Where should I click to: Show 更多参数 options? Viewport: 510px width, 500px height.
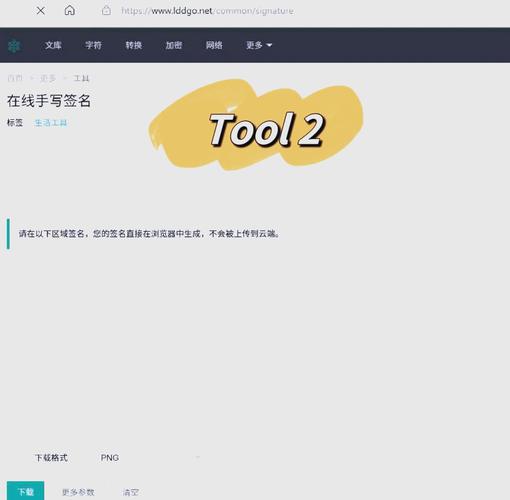coord(78,492)
